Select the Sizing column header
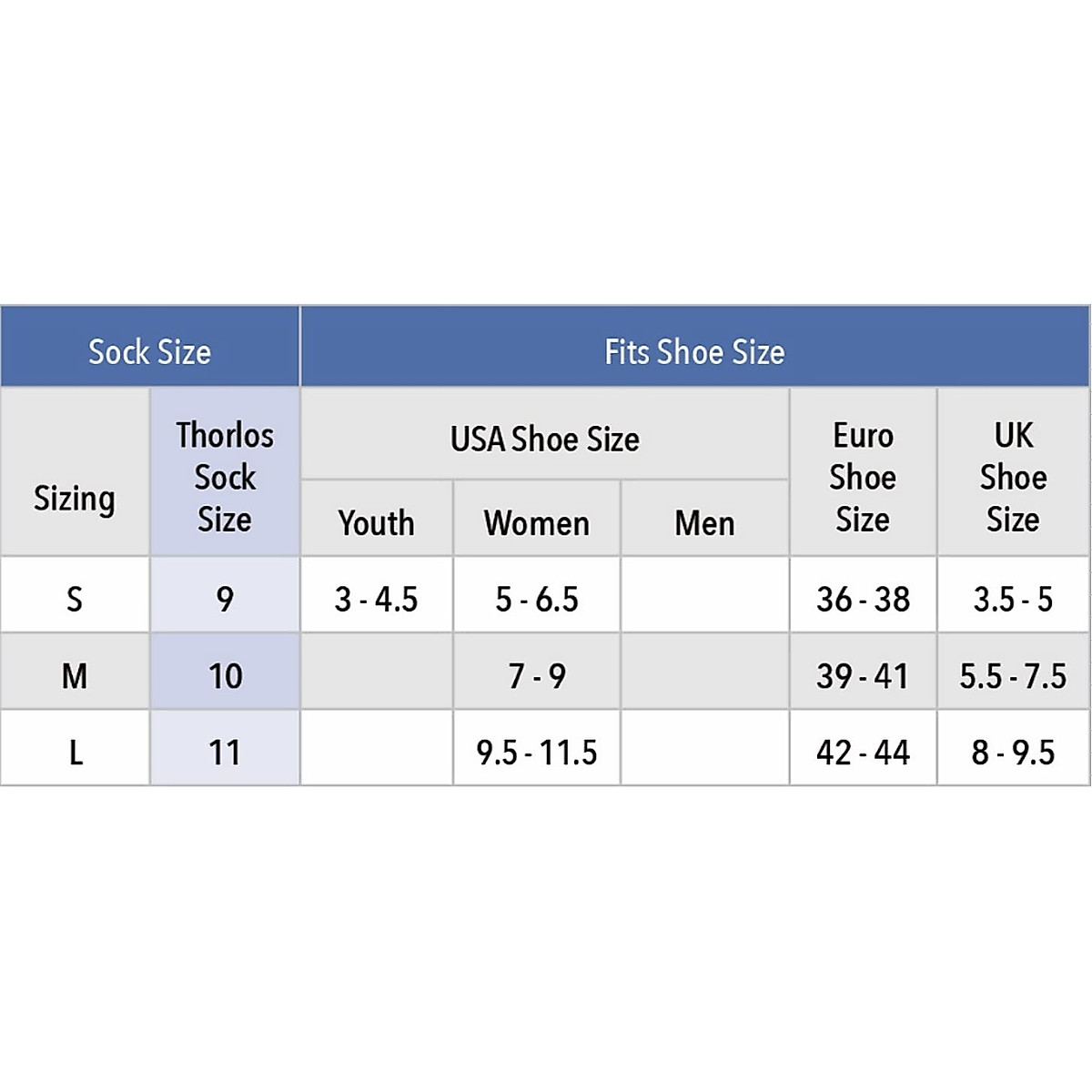Viewport: 1092px width, 1092px height. (x=75, y=499)
